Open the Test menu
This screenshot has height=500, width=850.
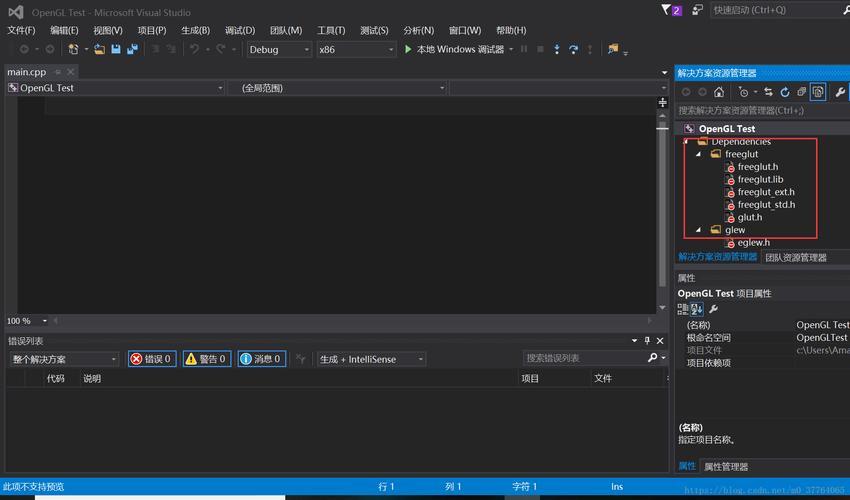coord(375,30)
